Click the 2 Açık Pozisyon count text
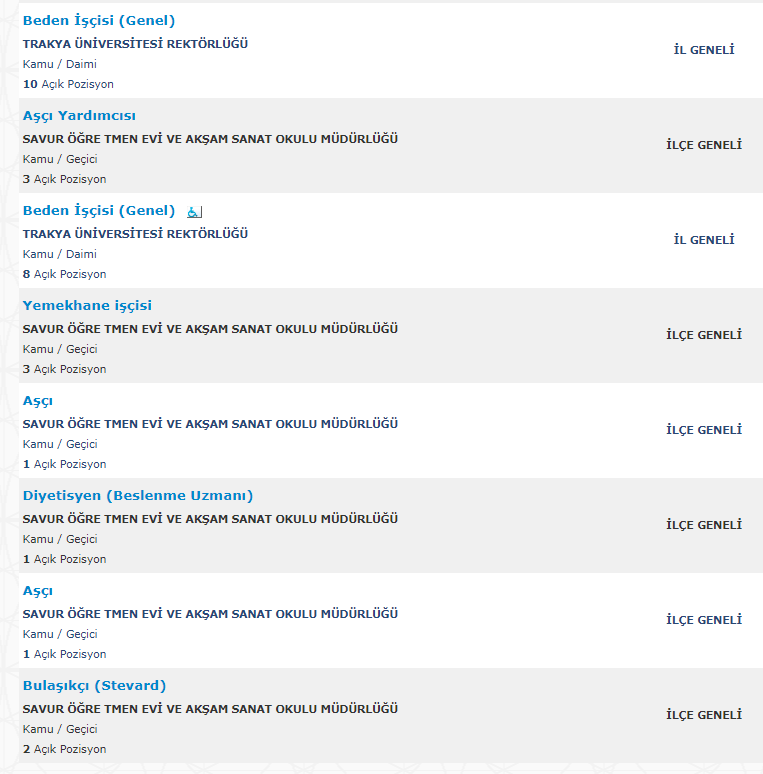763x774 pixels. click(x=64, y=749)
